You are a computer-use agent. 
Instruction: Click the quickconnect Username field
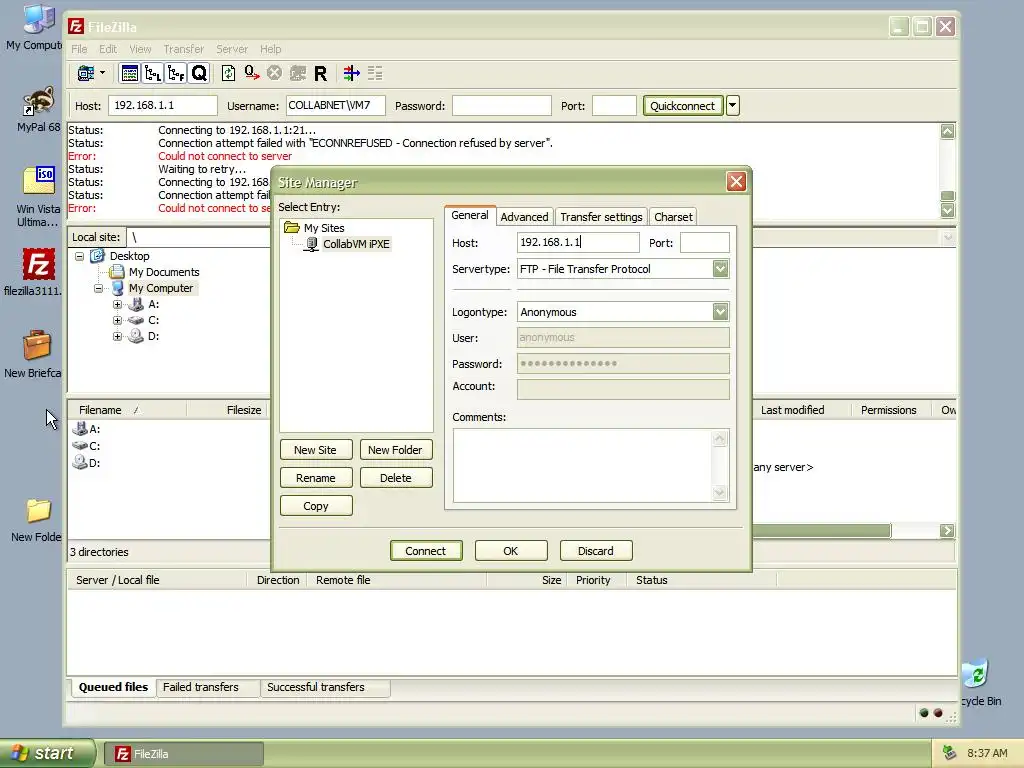pyautogui.click(x=336, y=105)
